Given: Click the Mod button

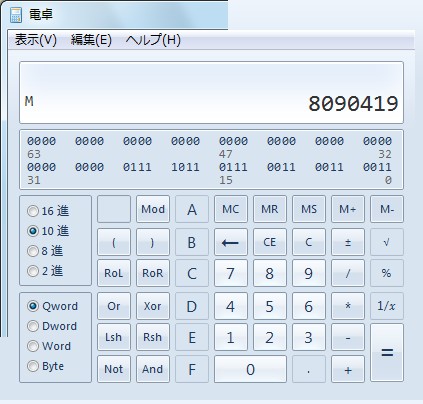Looking at the screenshot, I should coord(153,209).
